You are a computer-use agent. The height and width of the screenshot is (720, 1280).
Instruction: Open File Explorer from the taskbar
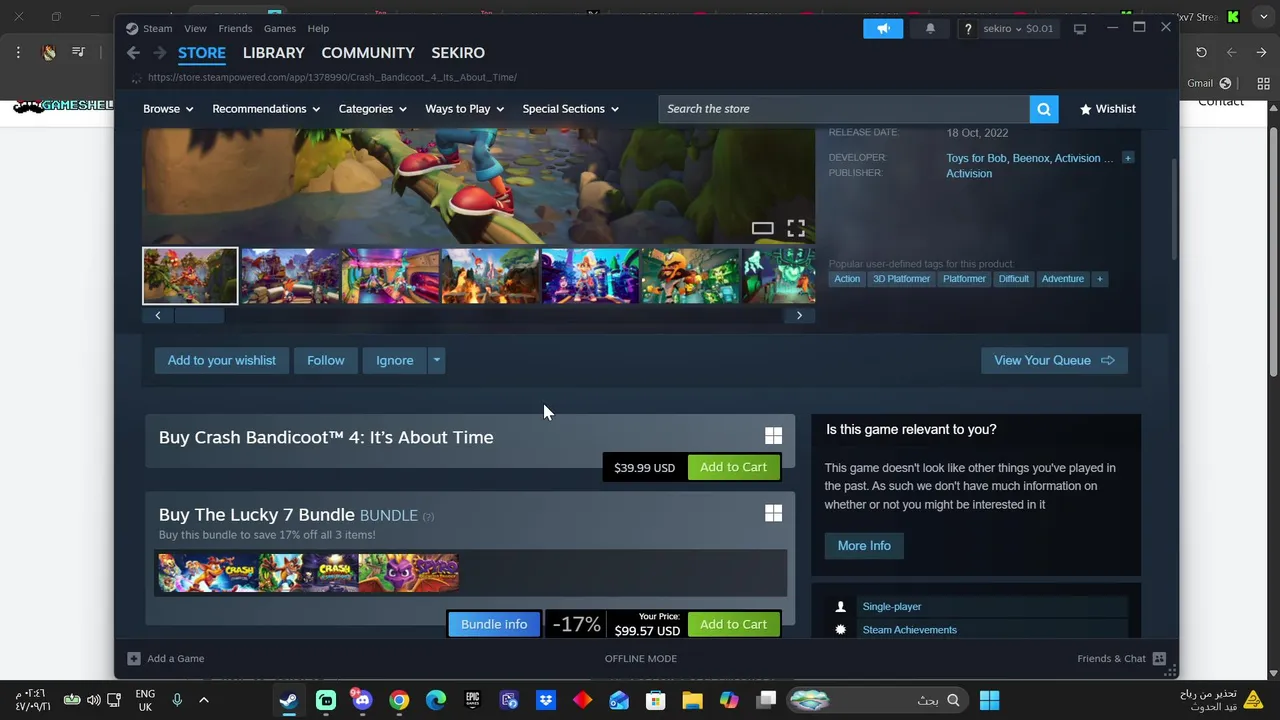[692, 700]
